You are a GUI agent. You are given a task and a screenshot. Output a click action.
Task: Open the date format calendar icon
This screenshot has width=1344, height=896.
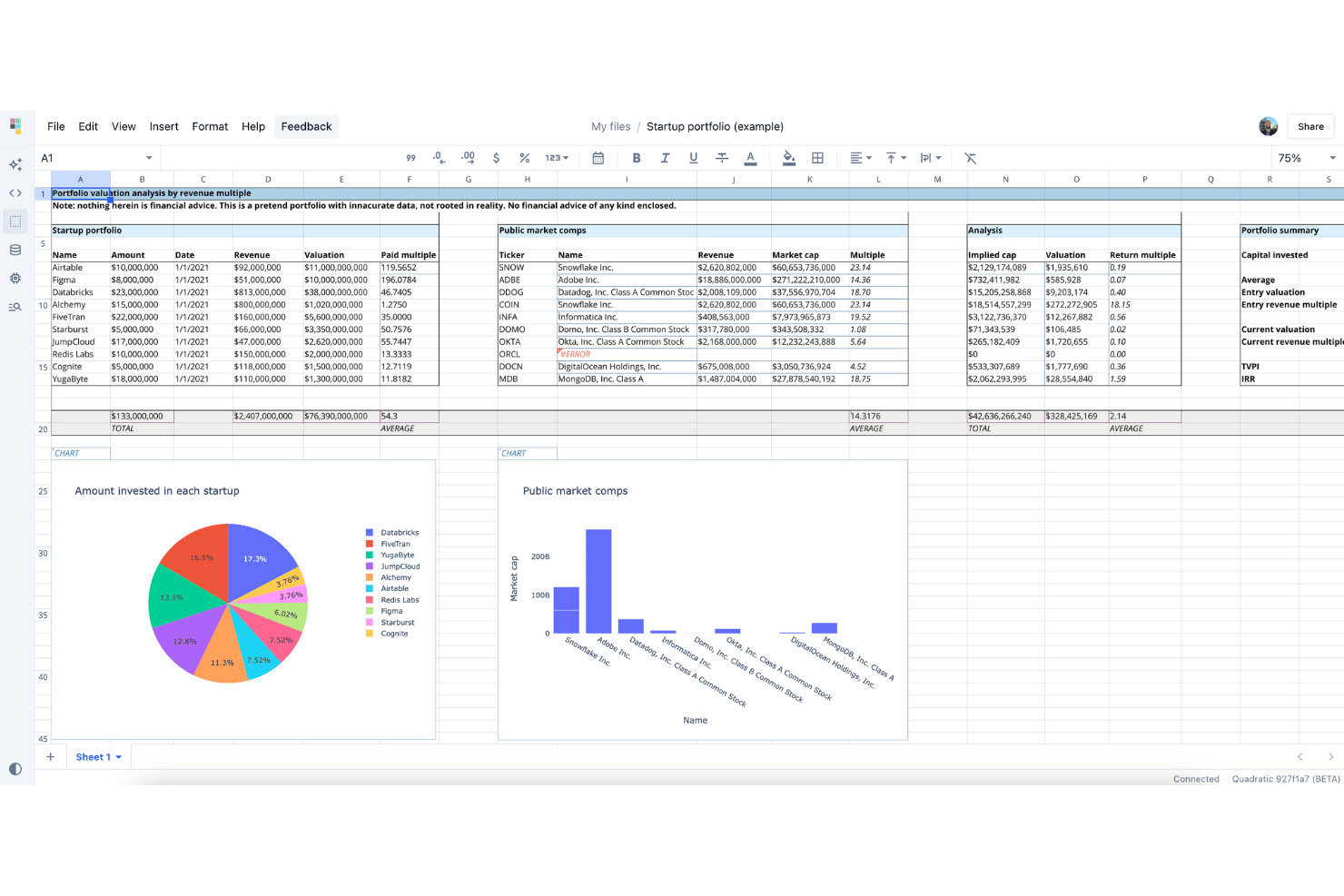(x=598, y=158)
